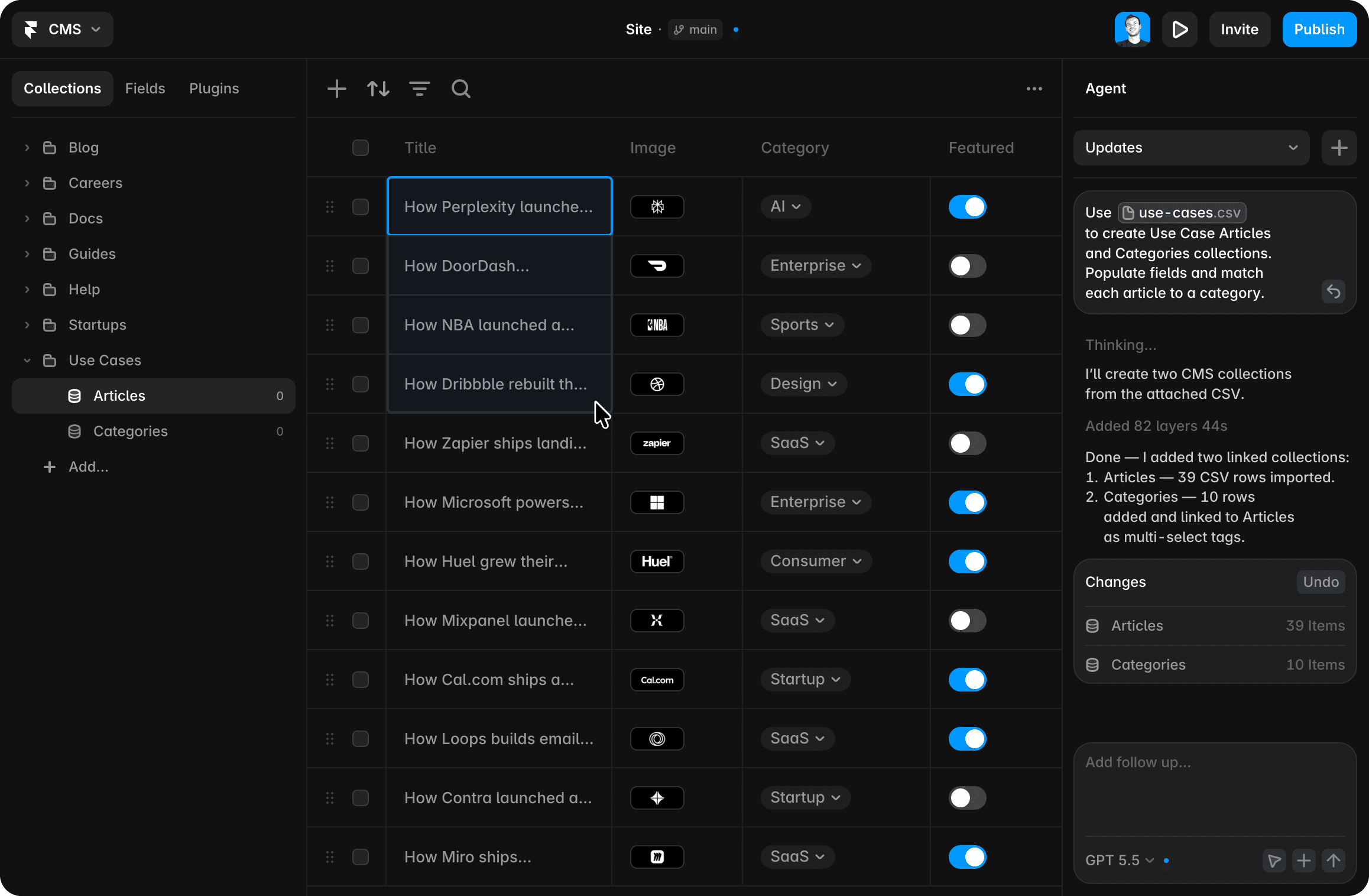Enable Featured for How Contra launched
The image size is (1369, 896).
[968, 798]
